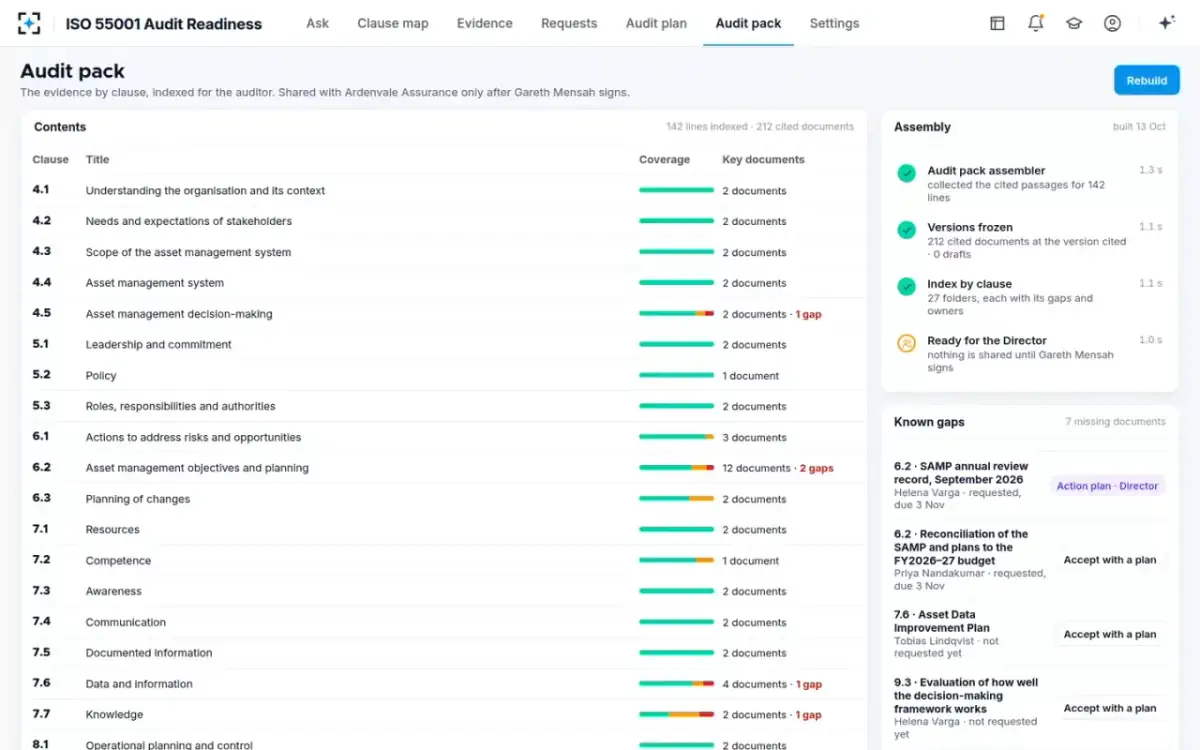The width and height of the screenshot is (1200, 750).
Task: Click the Ready for the Director icon
Action: coord(906,343)
